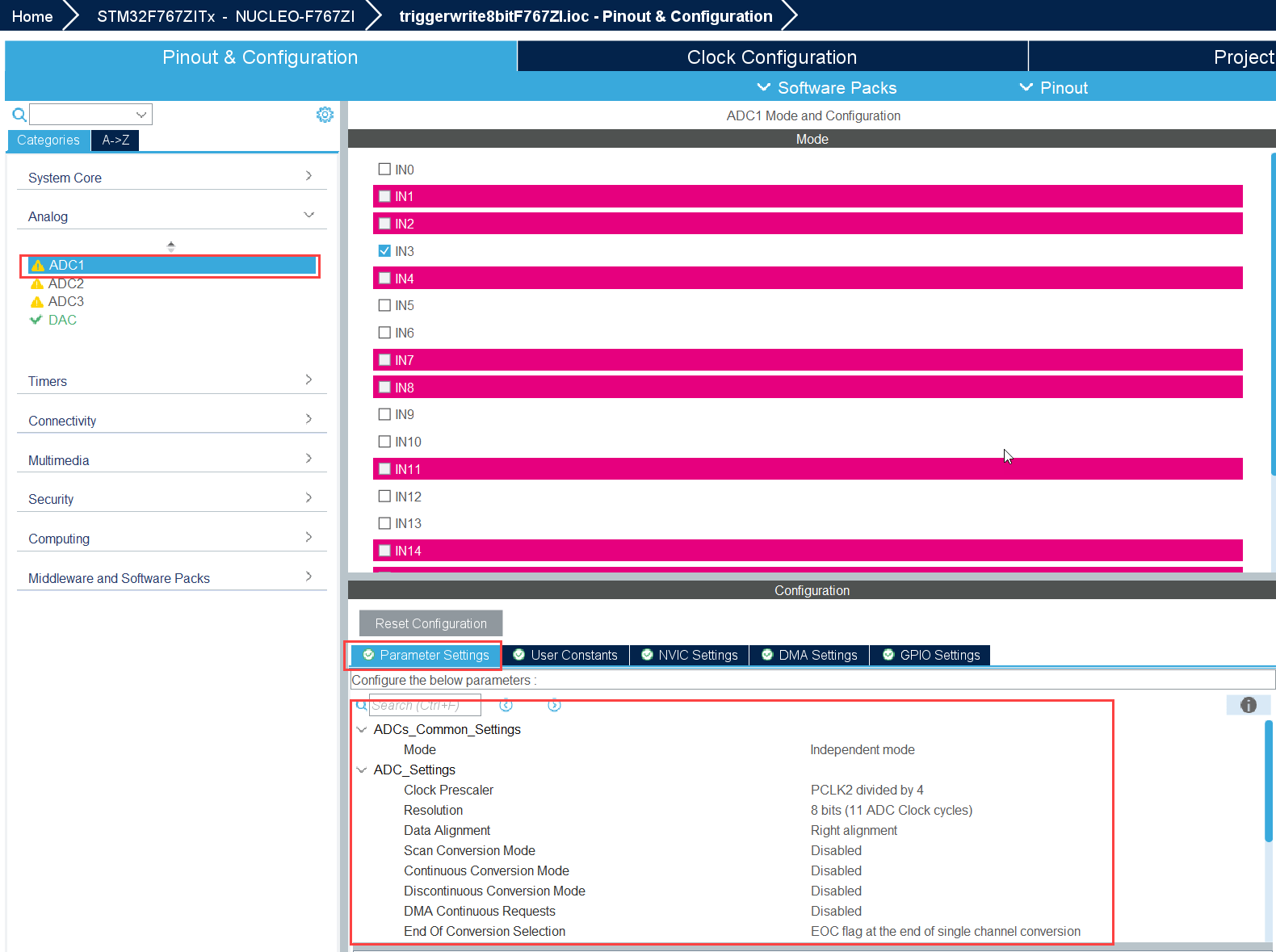Open the DMA Settings tab
Viewport: 1276px width, 952px height.
809,655
